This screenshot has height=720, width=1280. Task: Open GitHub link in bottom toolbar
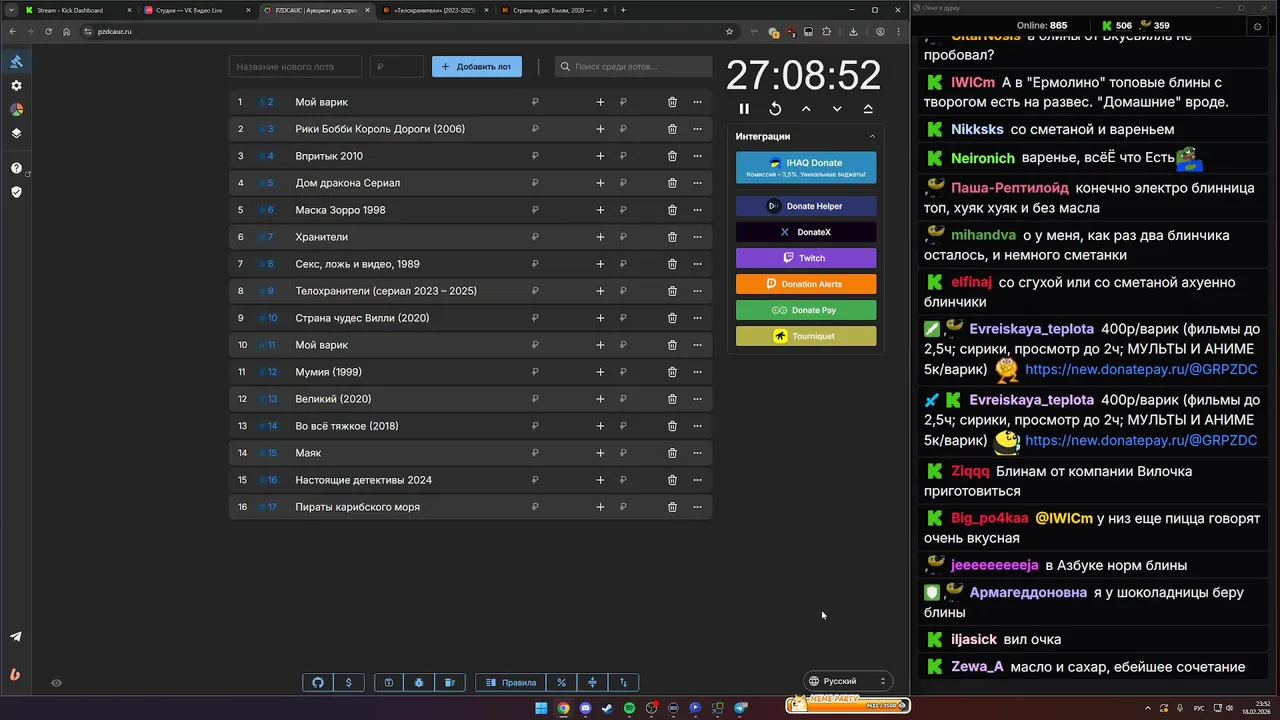pos(318,682)
